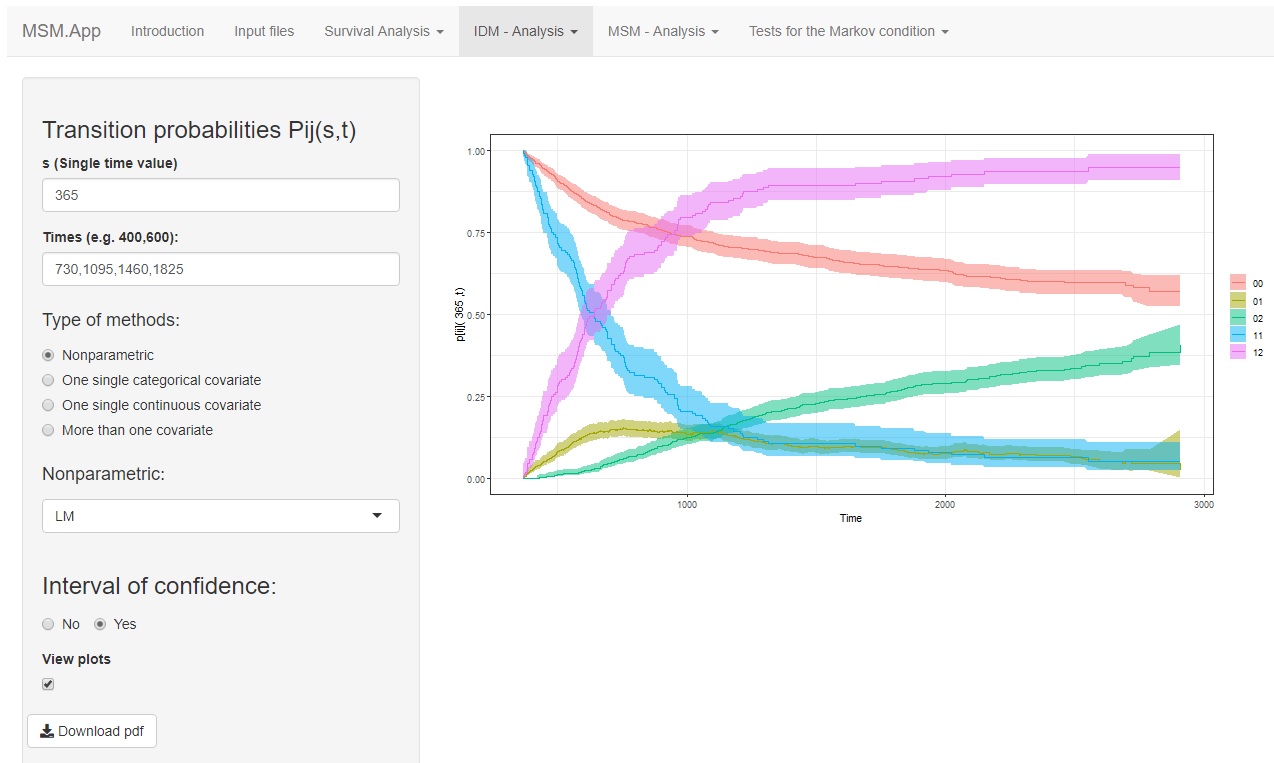The height and width of the screenshot is (763, 1274).
Task: Select One single categorical covariate option
Action: point(48,380)
